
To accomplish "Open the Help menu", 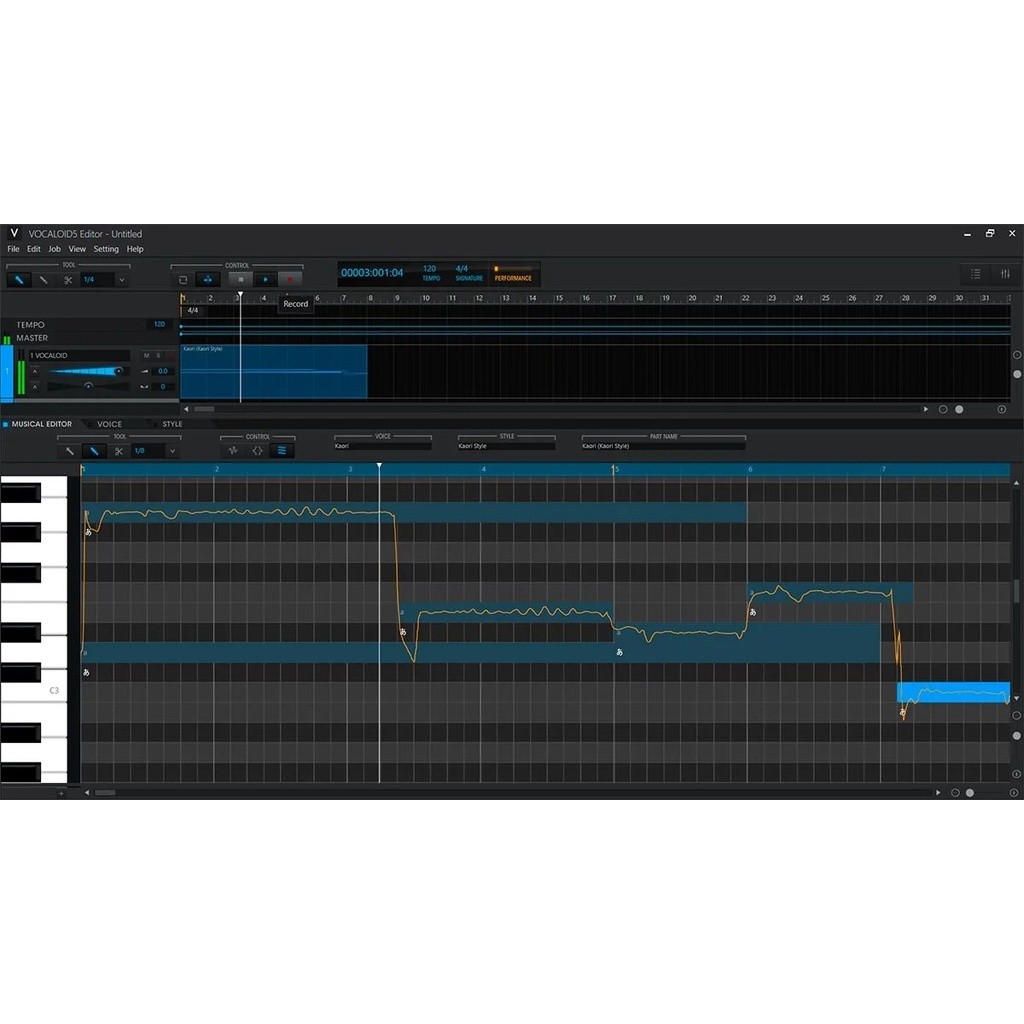I will [x=135, y=249].
